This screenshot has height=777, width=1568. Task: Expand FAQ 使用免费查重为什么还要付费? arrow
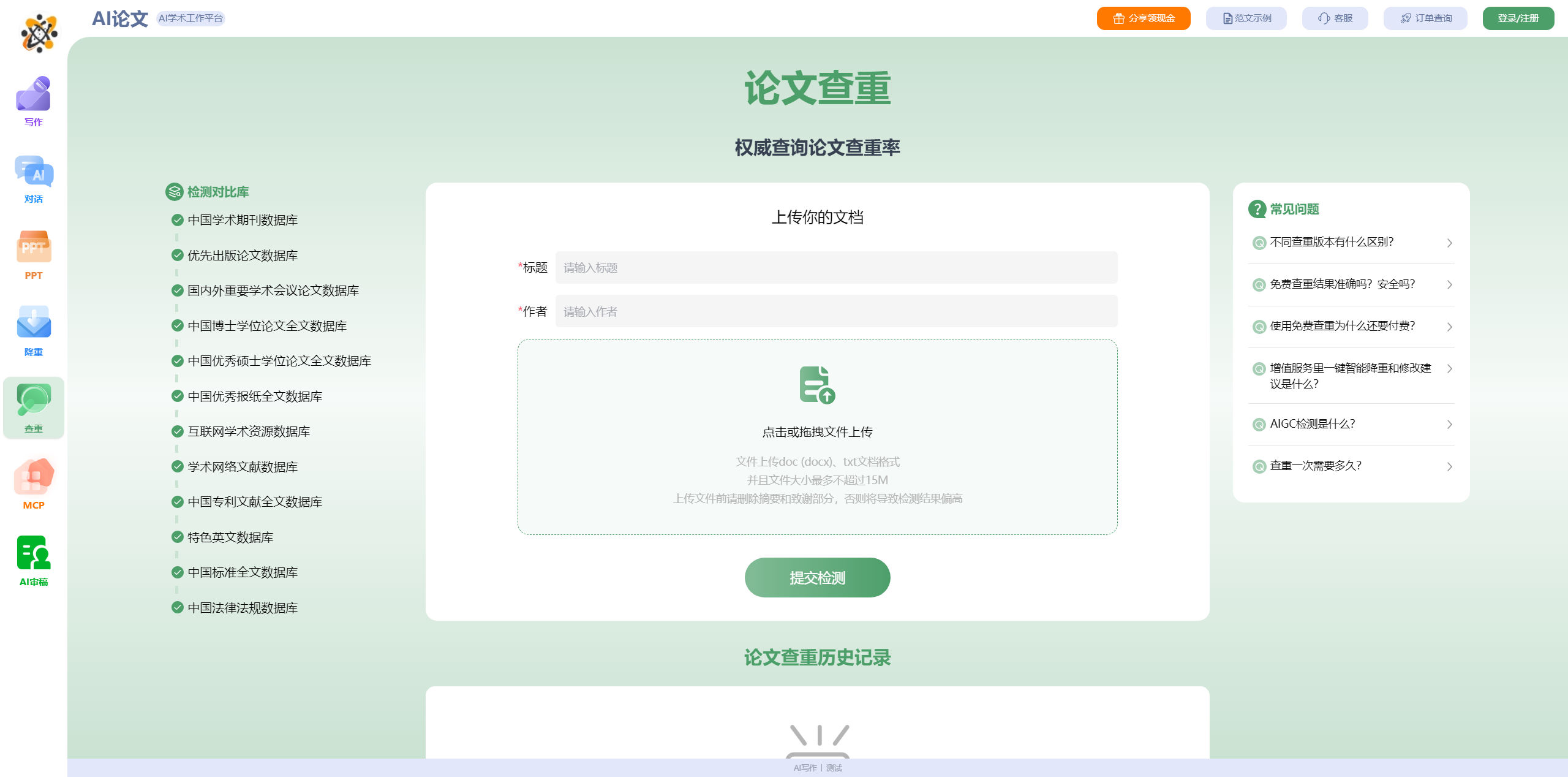(1449, 327)
